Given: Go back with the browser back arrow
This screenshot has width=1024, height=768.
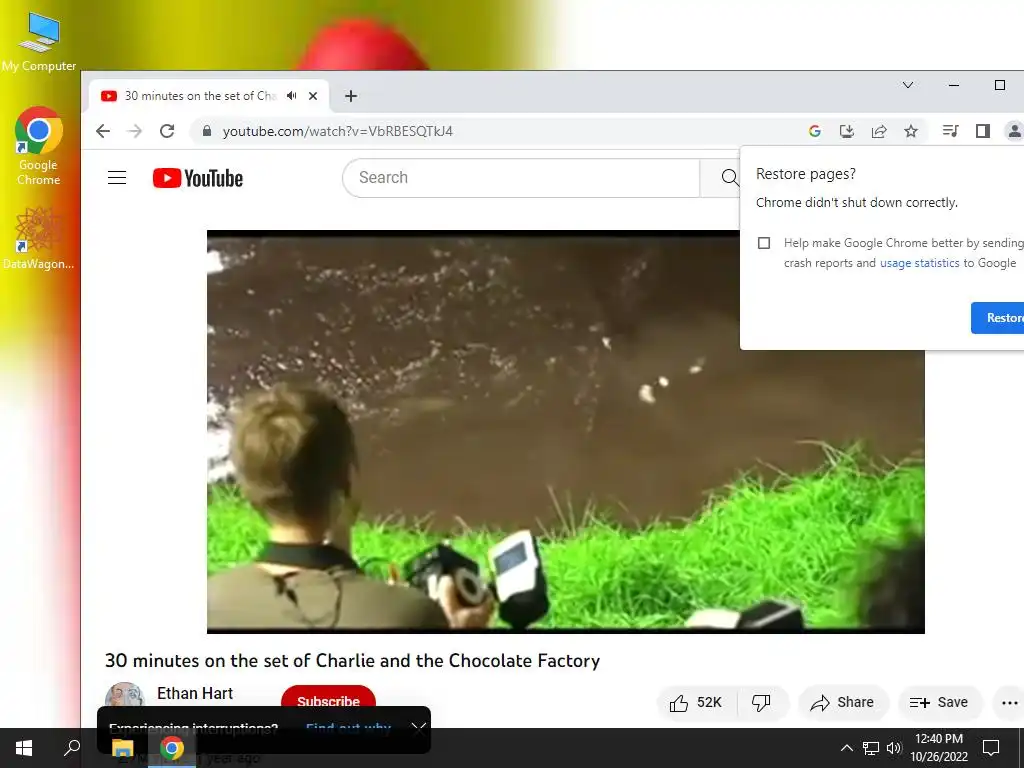Looking at the screenshot, I should point(103,131).
